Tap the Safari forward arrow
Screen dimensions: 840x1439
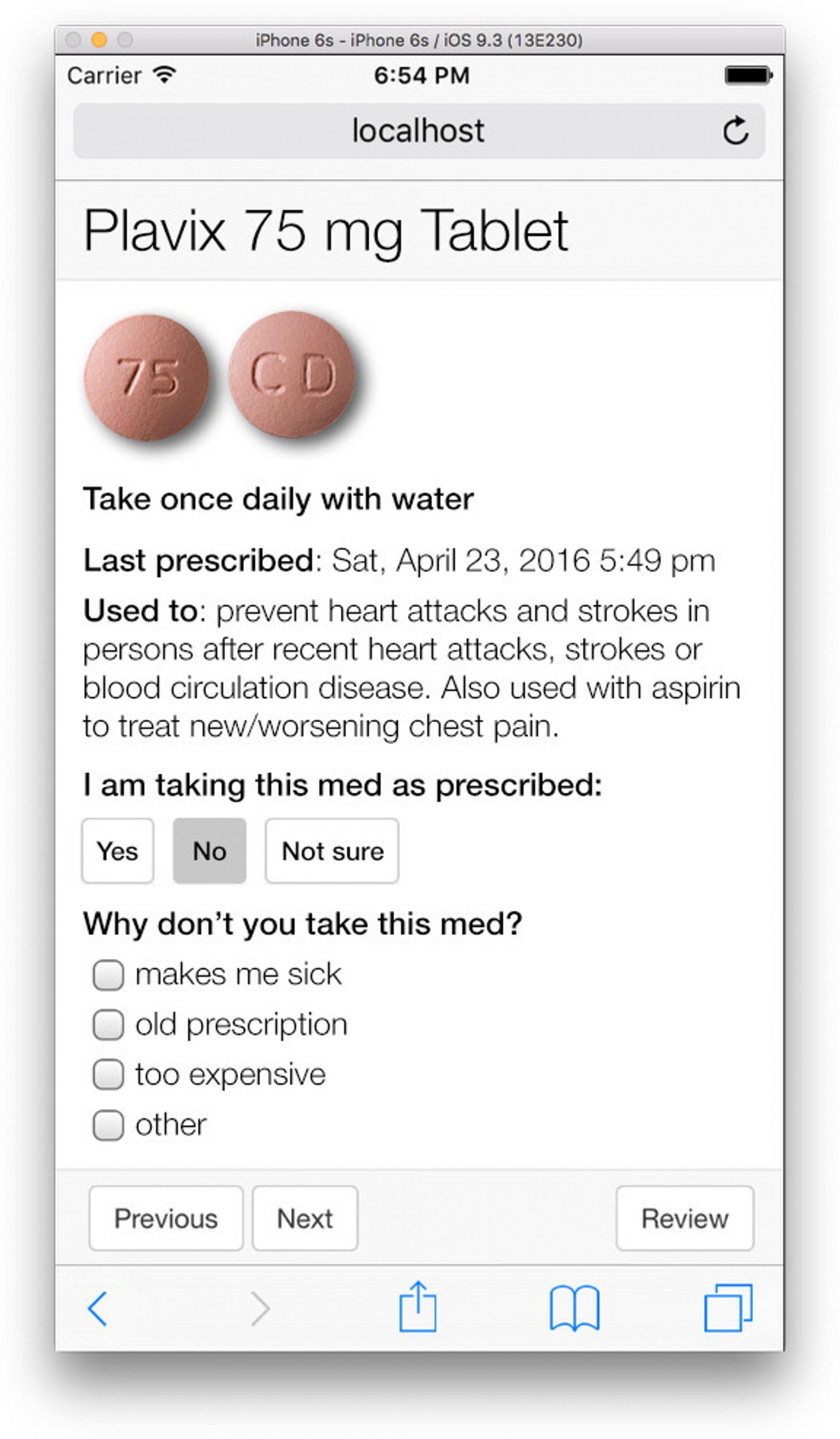coord(260,1308)
